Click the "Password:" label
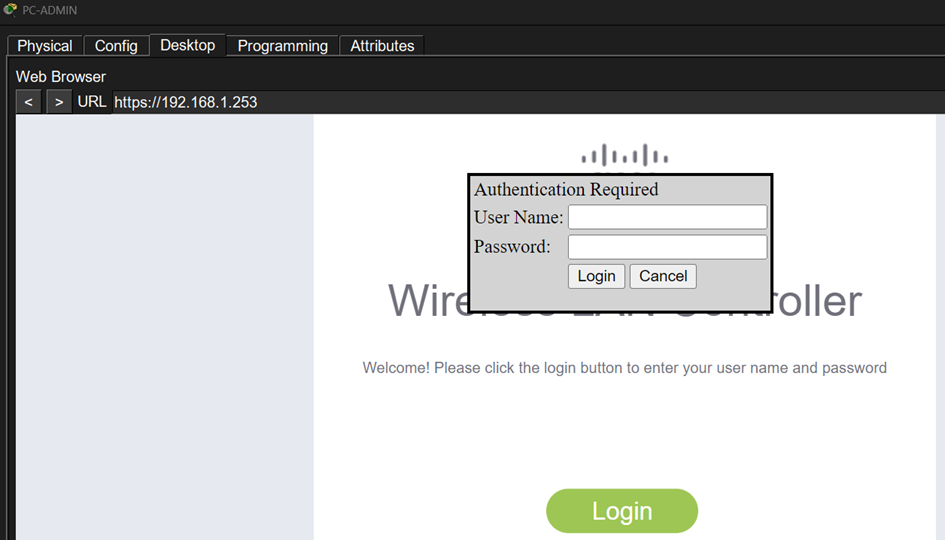The height and width of the screenshot is (540, 945). pyautogui.click(x=512, y=246)
